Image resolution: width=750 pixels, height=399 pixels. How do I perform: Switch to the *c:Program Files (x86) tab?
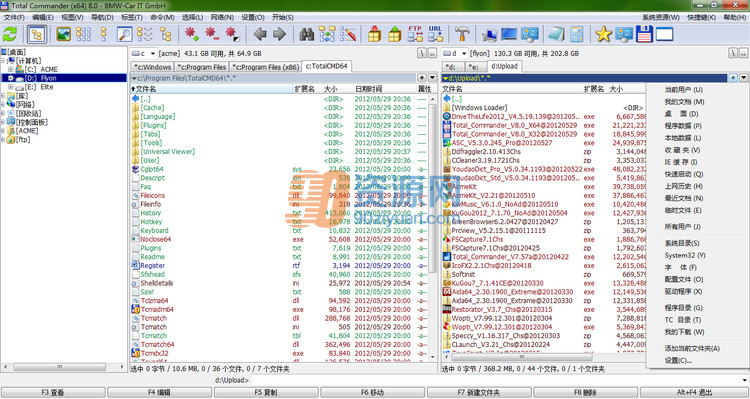pos(265,67)
